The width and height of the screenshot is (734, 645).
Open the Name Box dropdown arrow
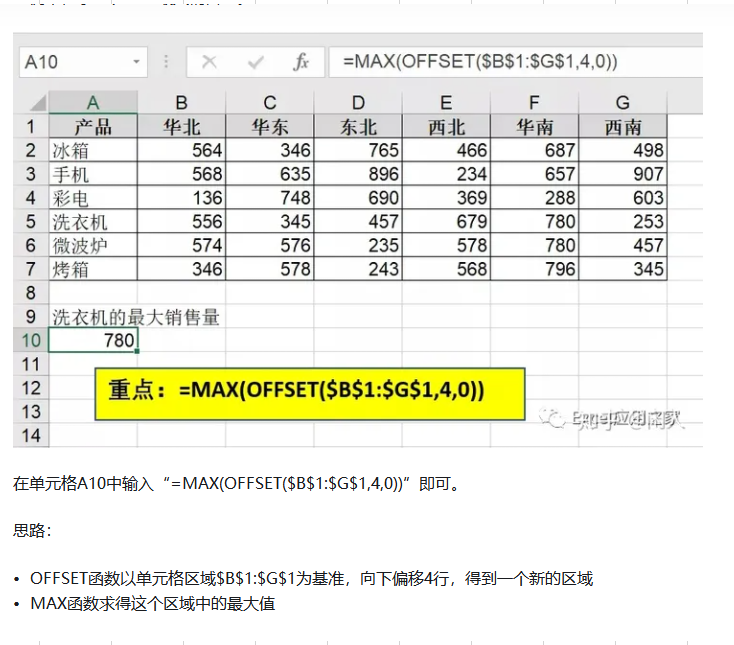[137, 62]
